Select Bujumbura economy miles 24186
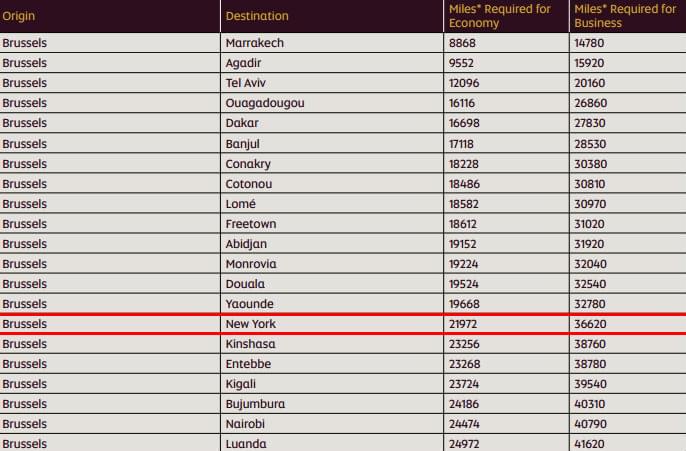Screen dimensions: 686x451 click(x=464, y=404)
